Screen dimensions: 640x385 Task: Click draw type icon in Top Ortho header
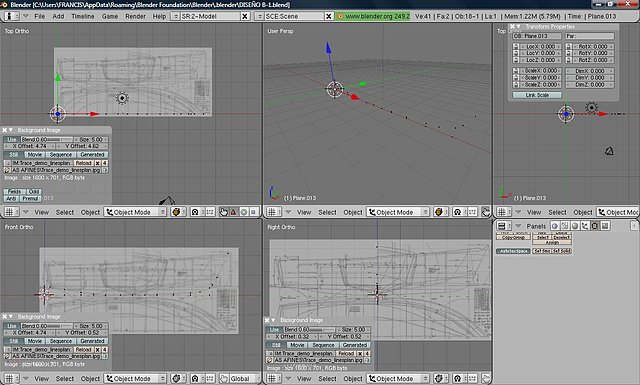[x=178, y=212]
